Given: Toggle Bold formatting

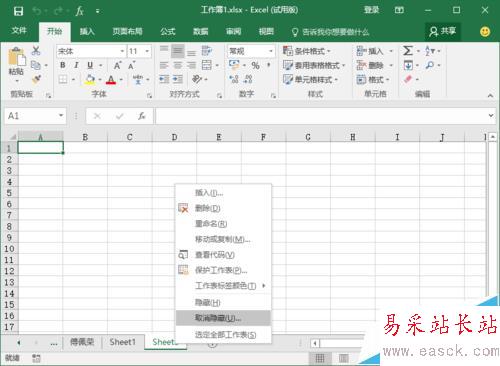Looking at the screenshot, I should [x=63, y=65].
